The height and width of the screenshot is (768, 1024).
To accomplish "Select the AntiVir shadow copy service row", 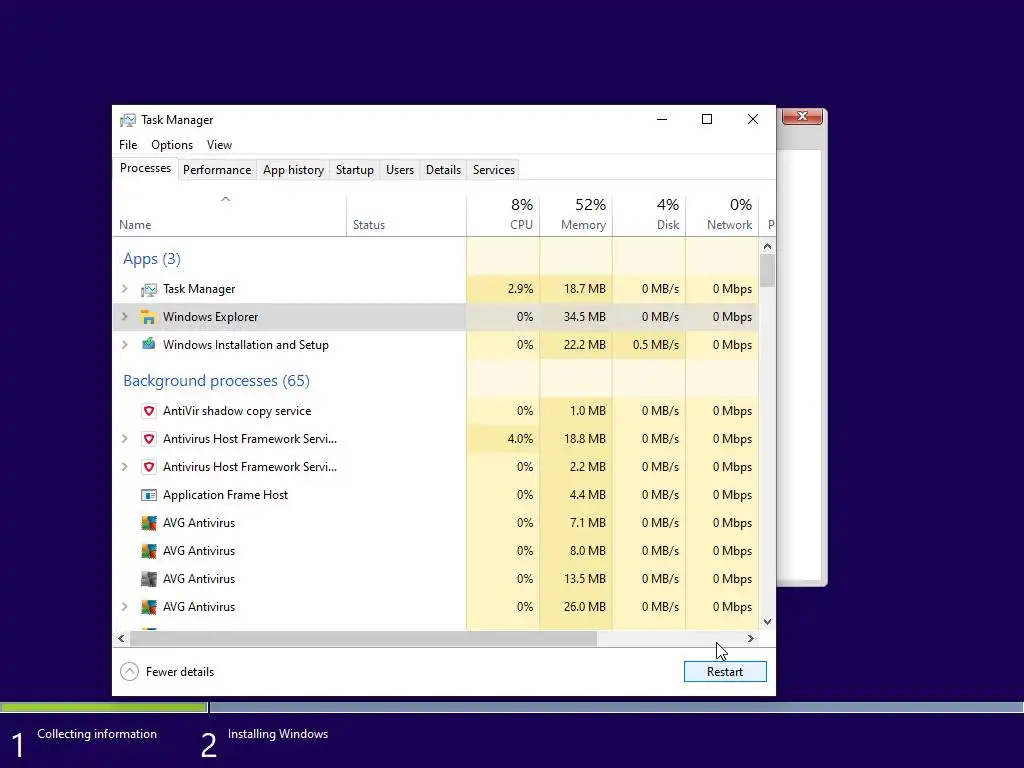I will click(436, 411).
